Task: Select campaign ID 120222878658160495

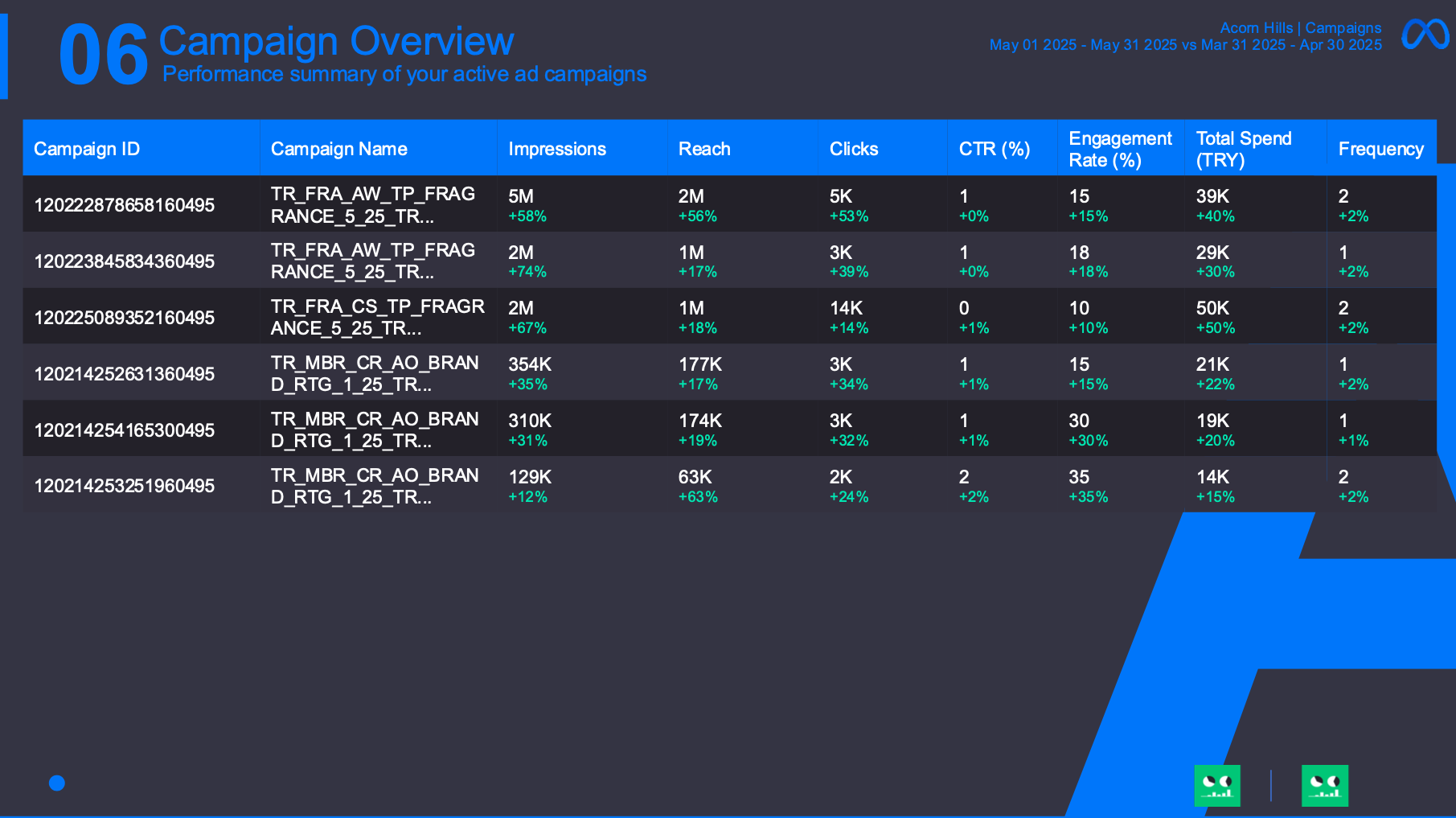Action: pyautogui.click(x=125, y=205)
